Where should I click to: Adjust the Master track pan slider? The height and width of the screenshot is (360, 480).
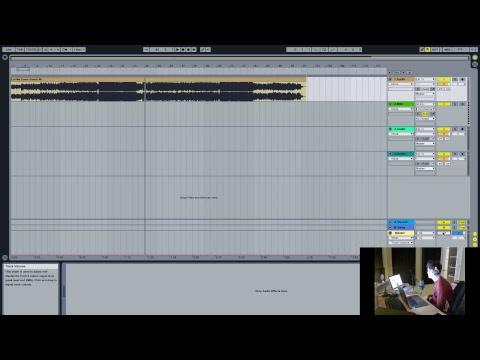444,233
